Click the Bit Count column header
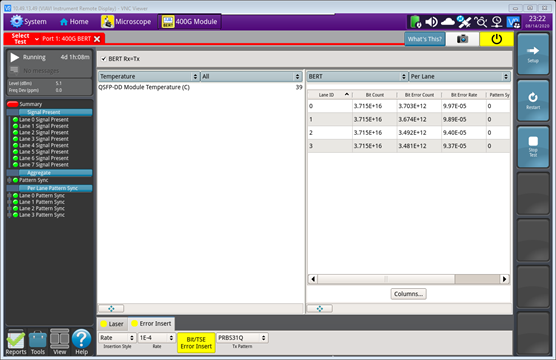Viewport: 556px width, 360px height. [x=374, y=95]
